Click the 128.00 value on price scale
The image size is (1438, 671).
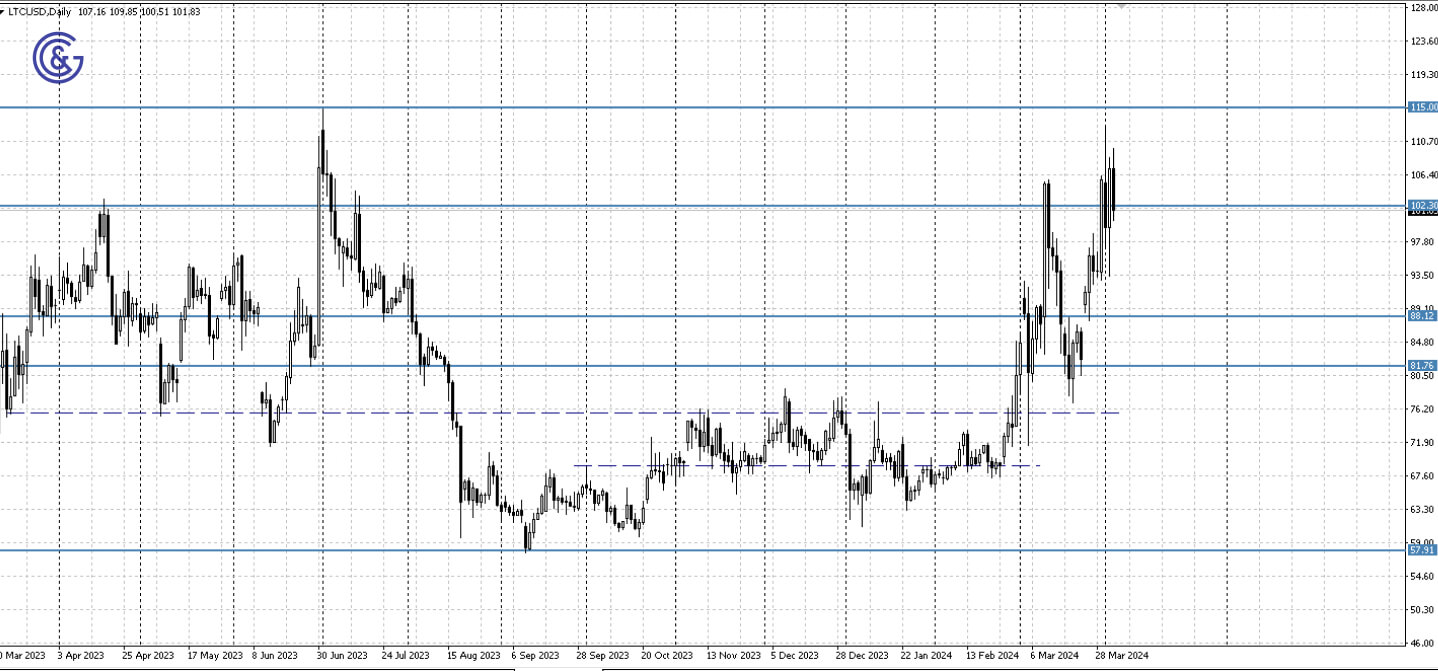tap(1422, 8)
